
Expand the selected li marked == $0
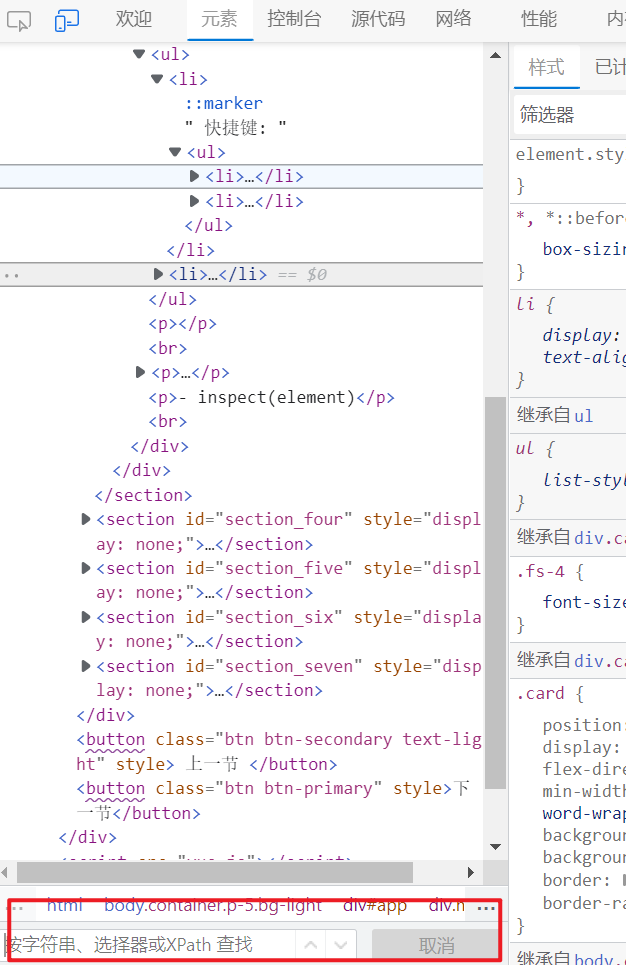(158, 274)
